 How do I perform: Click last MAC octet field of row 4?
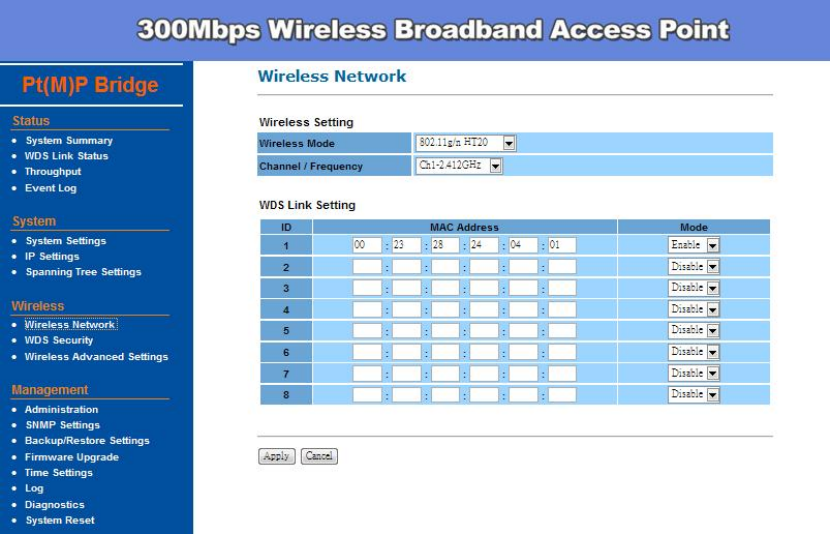pyautogui.click(x=562, y=309)
